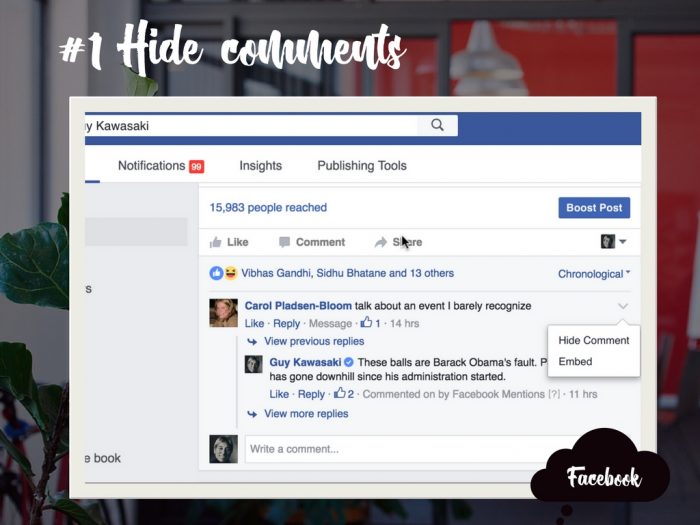This screenshot has width=700, height=525.
Task: Click the thumbs-up Like icon on the post
Action: point(216,242)
